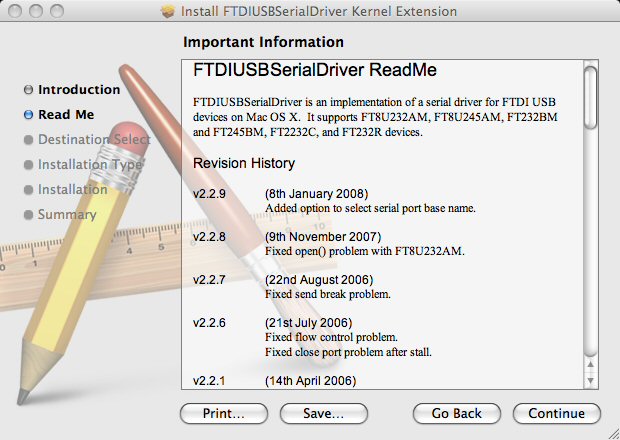620x440 pixels.
Task: Click 'Fixed flow control problem.' line
Action: 331,338
